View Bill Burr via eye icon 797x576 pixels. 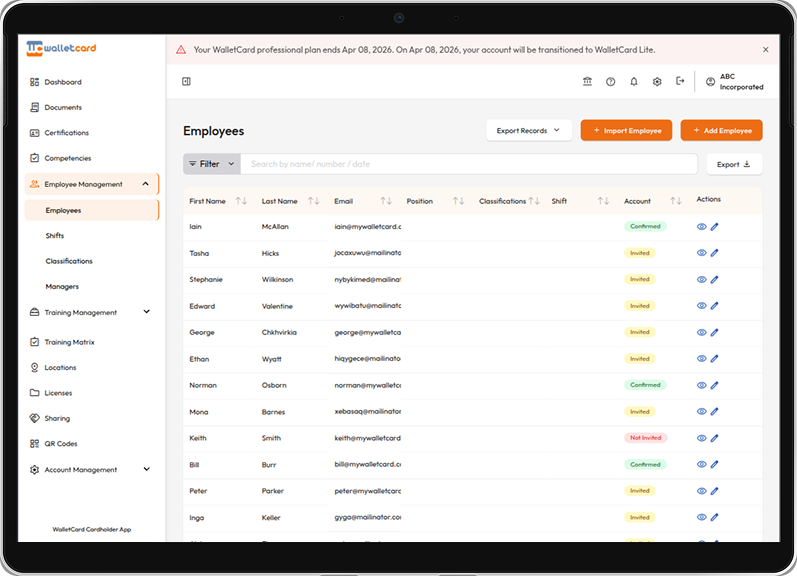tap(701, 464)
